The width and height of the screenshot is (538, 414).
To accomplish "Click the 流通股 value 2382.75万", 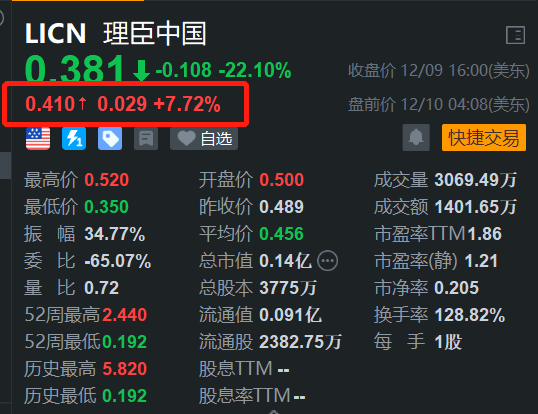I will click(301, 342).
